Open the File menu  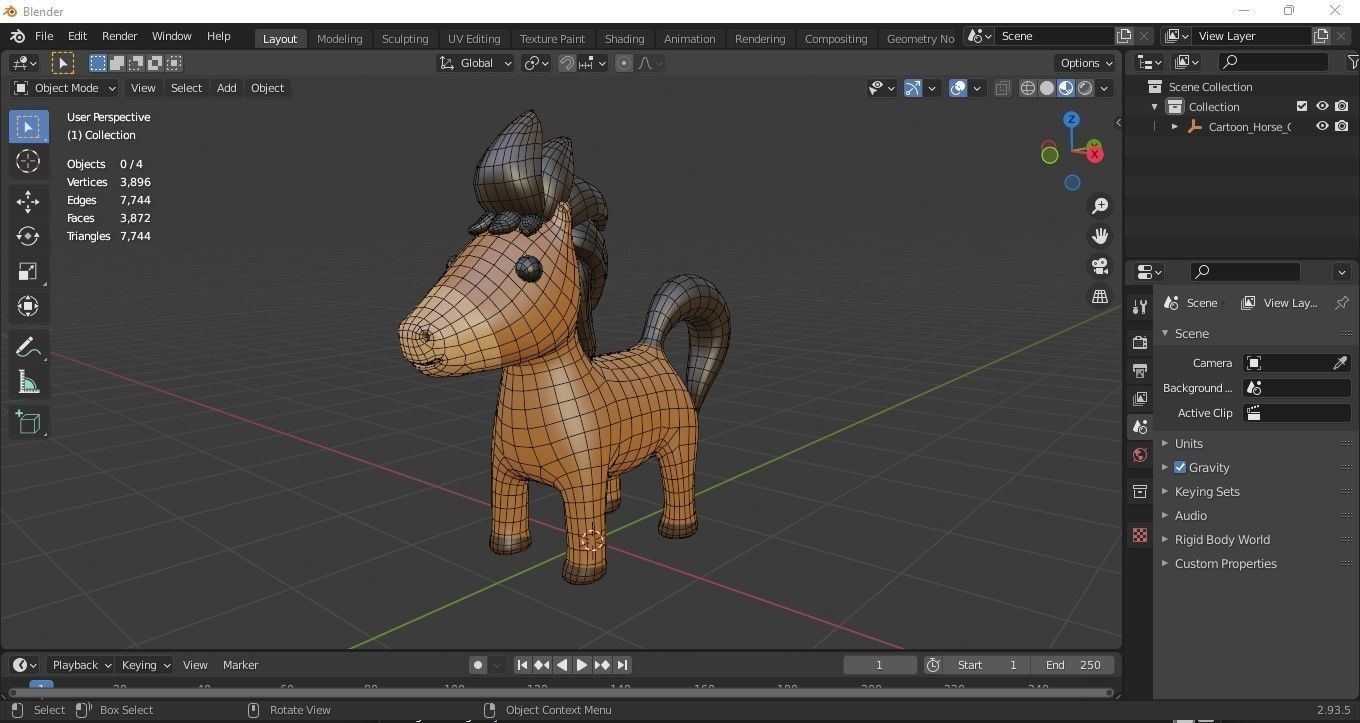44,36
